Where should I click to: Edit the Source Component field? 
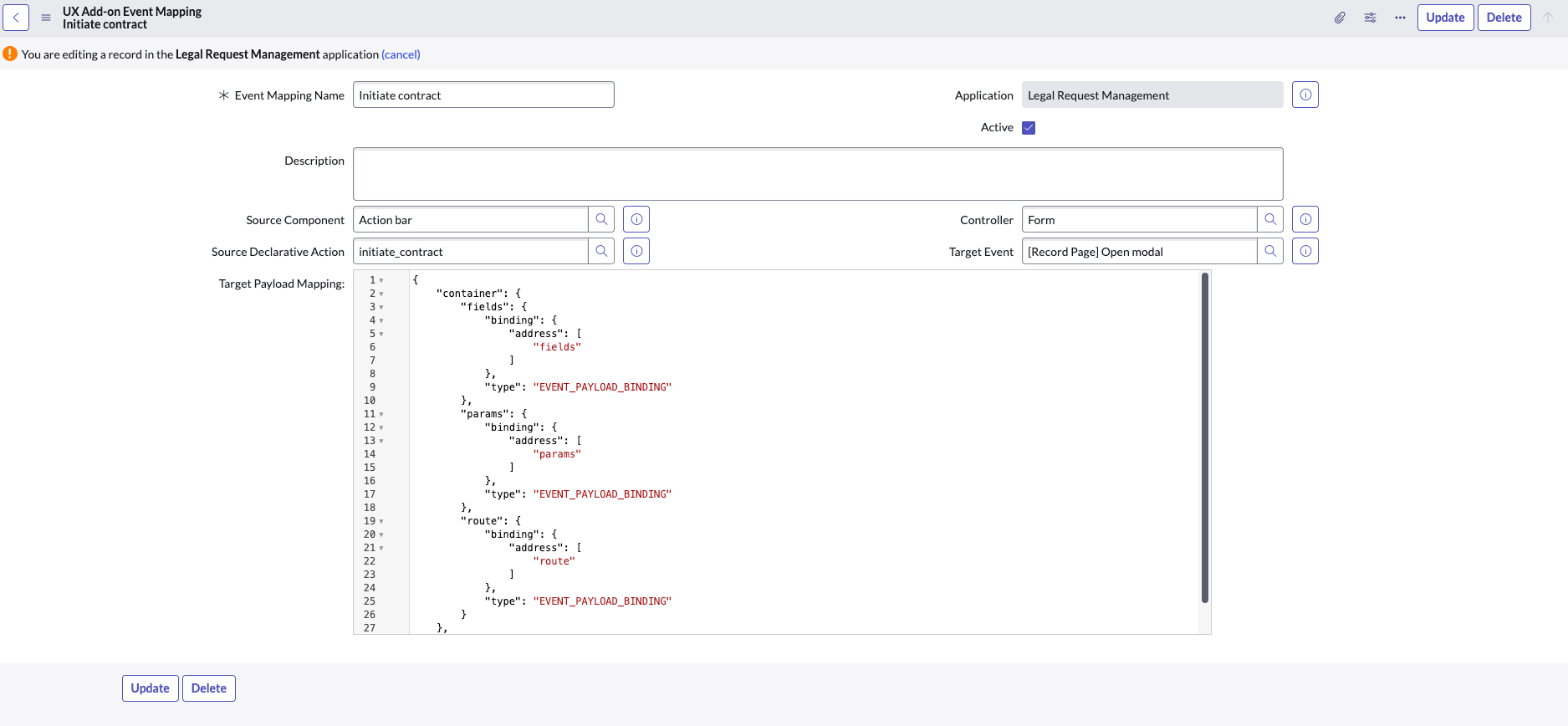point(470,219)
